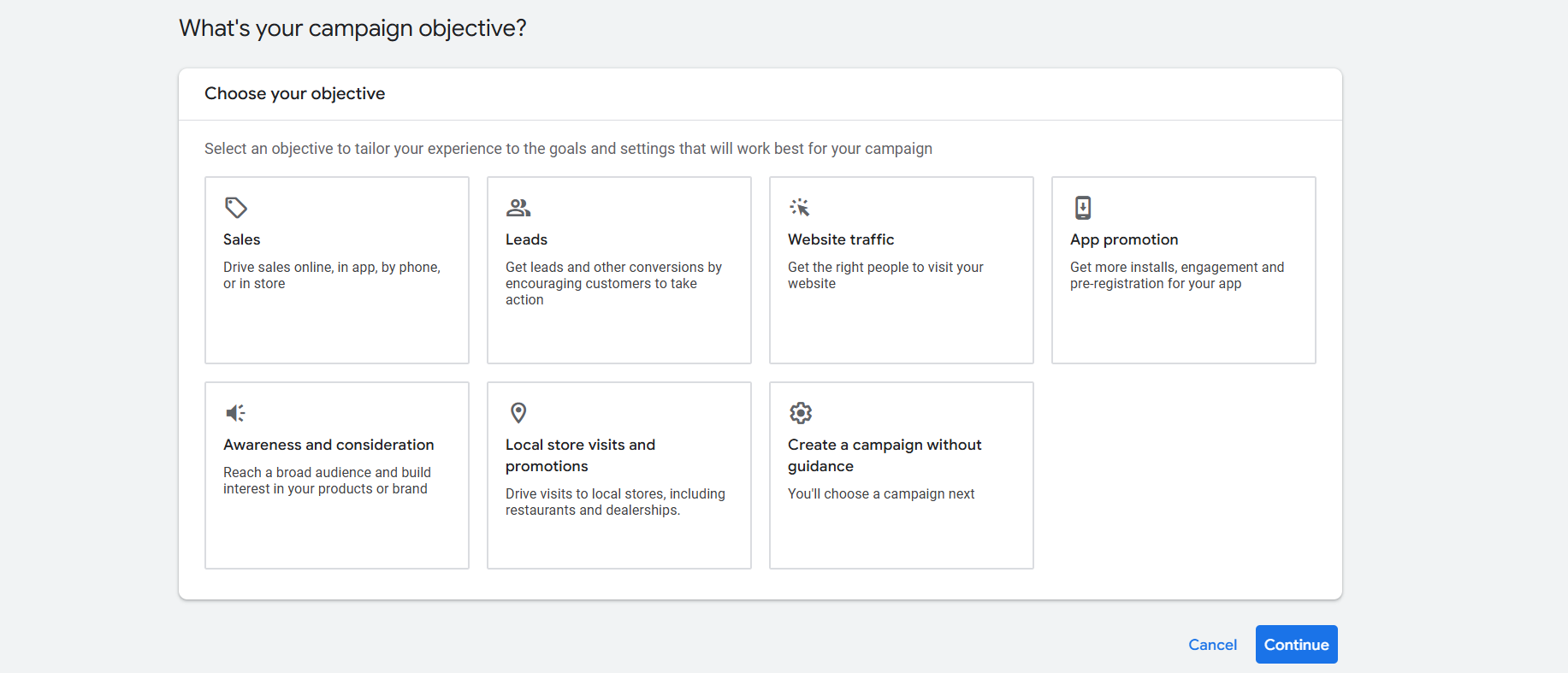Select the Sales objective title
This screenshot has width=1568, height=673.
pyautogui.click(x=242, y=239)
